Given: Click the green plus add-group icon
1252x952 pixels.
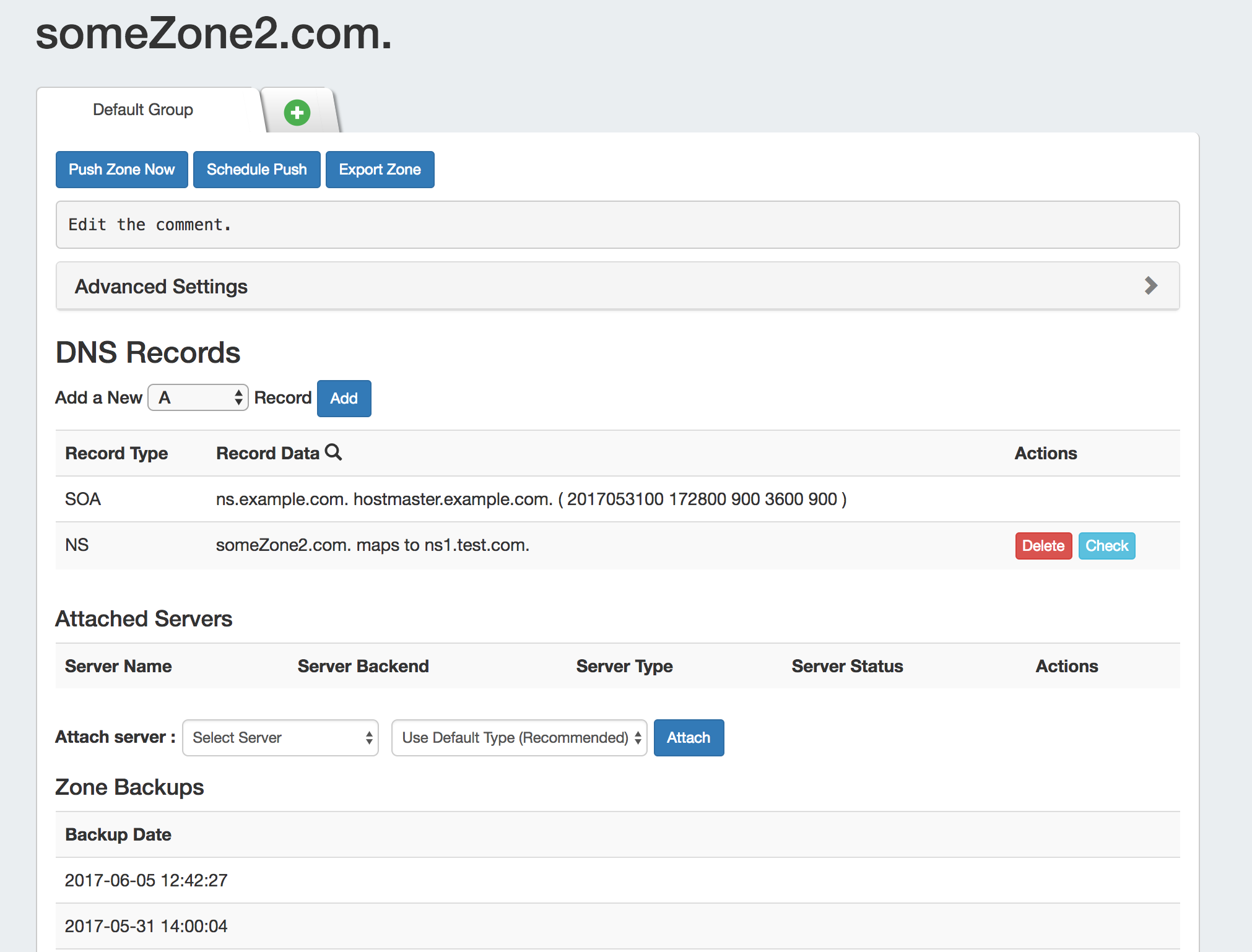Looking at the screenshot, I should click(297, 113).
